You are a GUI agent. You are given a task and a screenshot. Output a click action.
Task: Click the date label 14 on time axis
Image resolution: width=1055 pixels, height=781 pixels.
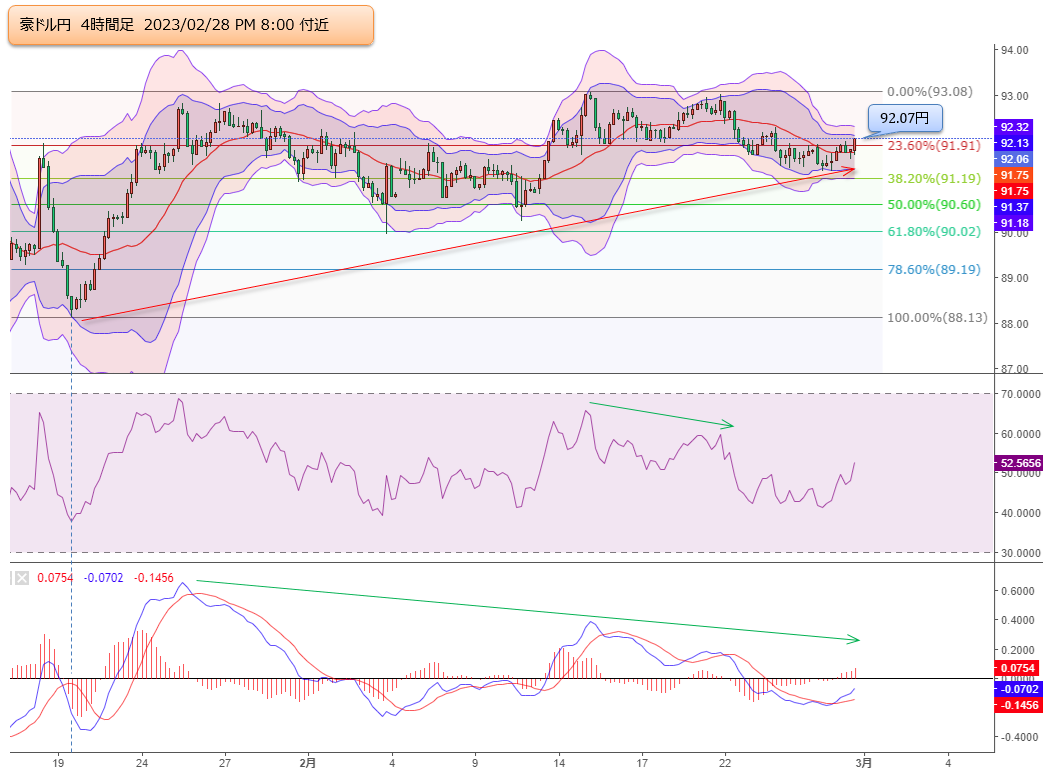(x=559, y=763)
